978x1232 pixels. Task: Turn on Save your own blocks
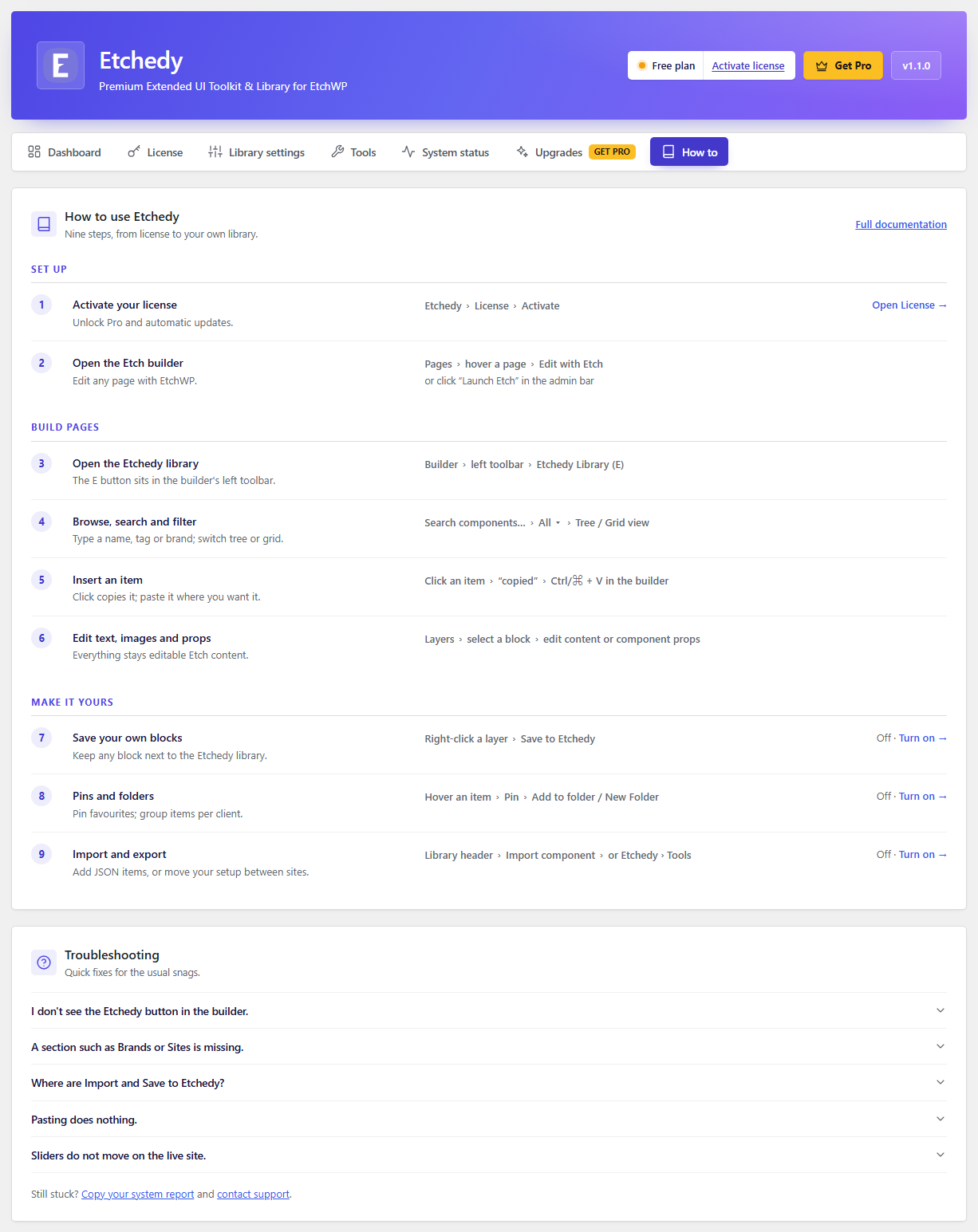923,738
